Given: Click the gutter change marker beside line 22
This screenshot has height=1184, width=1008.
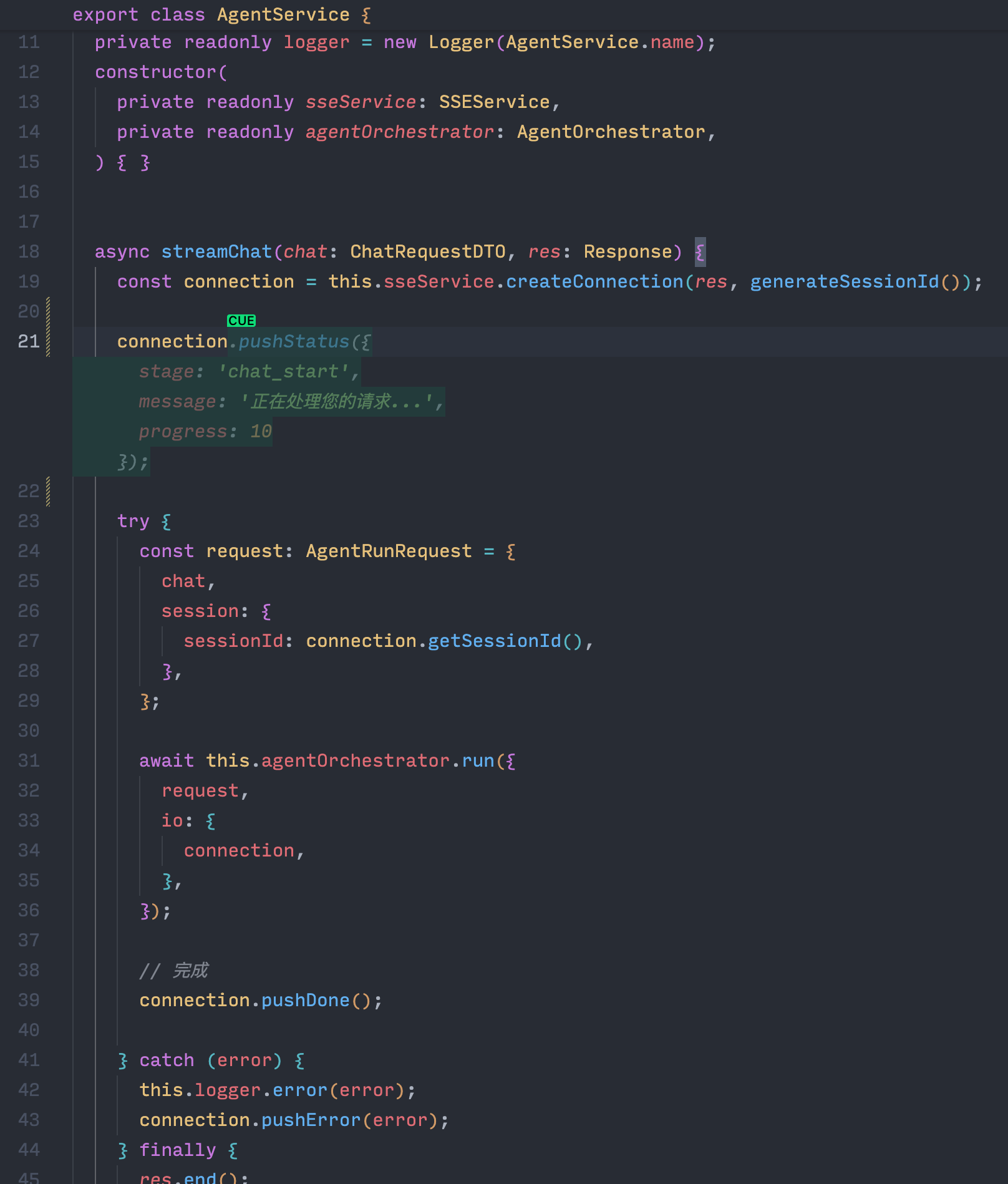Looking at the screenshot, I should click(x=48, y=492).
